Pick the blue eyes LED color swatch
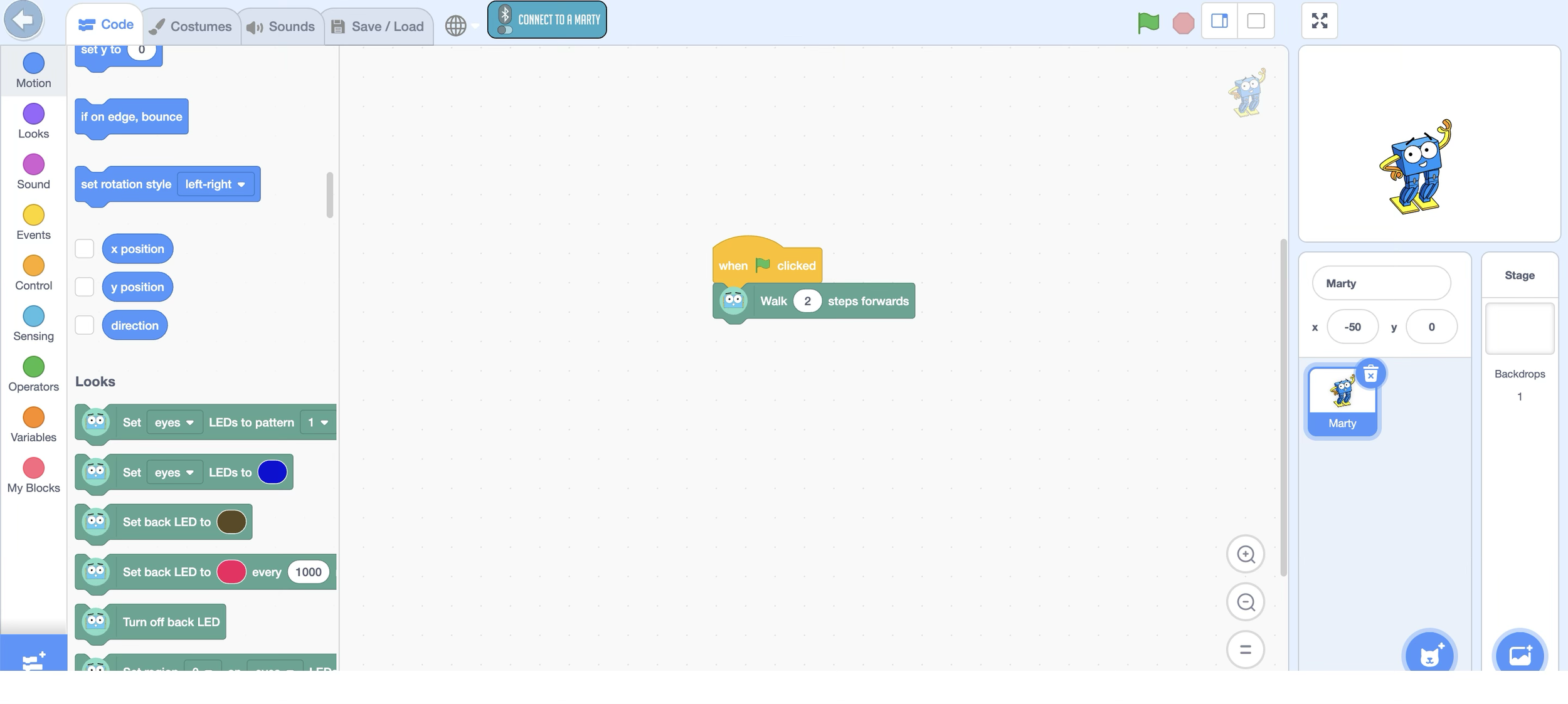The height and width of the screenshot is (704, 1568). [x=272, y=472]
